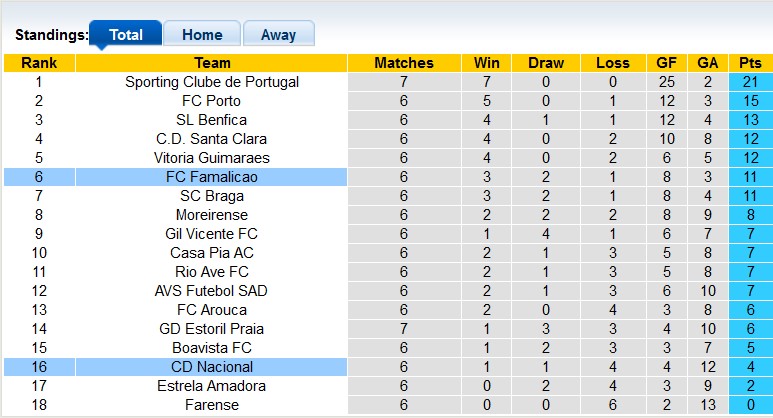Select the Away standings tab
The height and width of the screenshot is (418, 773).
(278, 34)
